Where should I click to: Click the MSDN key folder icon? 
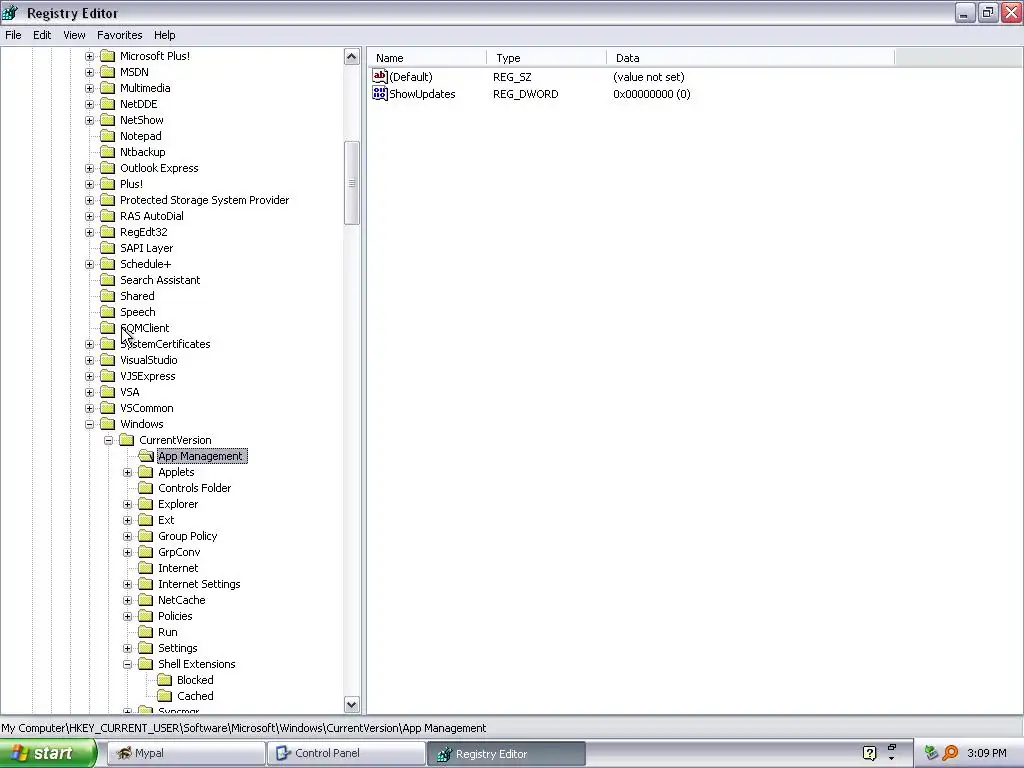[x=107, y=72]
